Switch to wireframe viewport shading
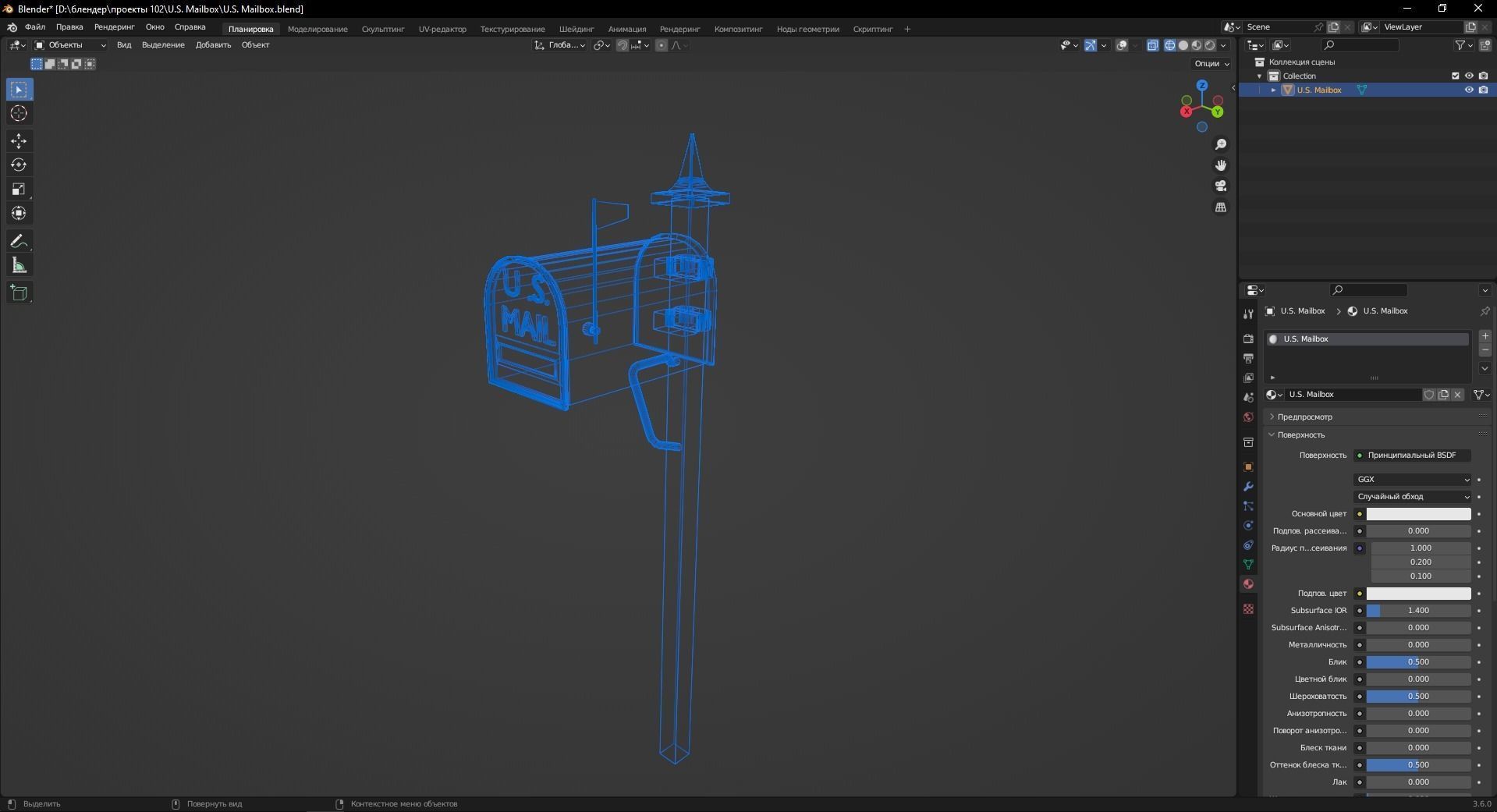 [1170, 45]
